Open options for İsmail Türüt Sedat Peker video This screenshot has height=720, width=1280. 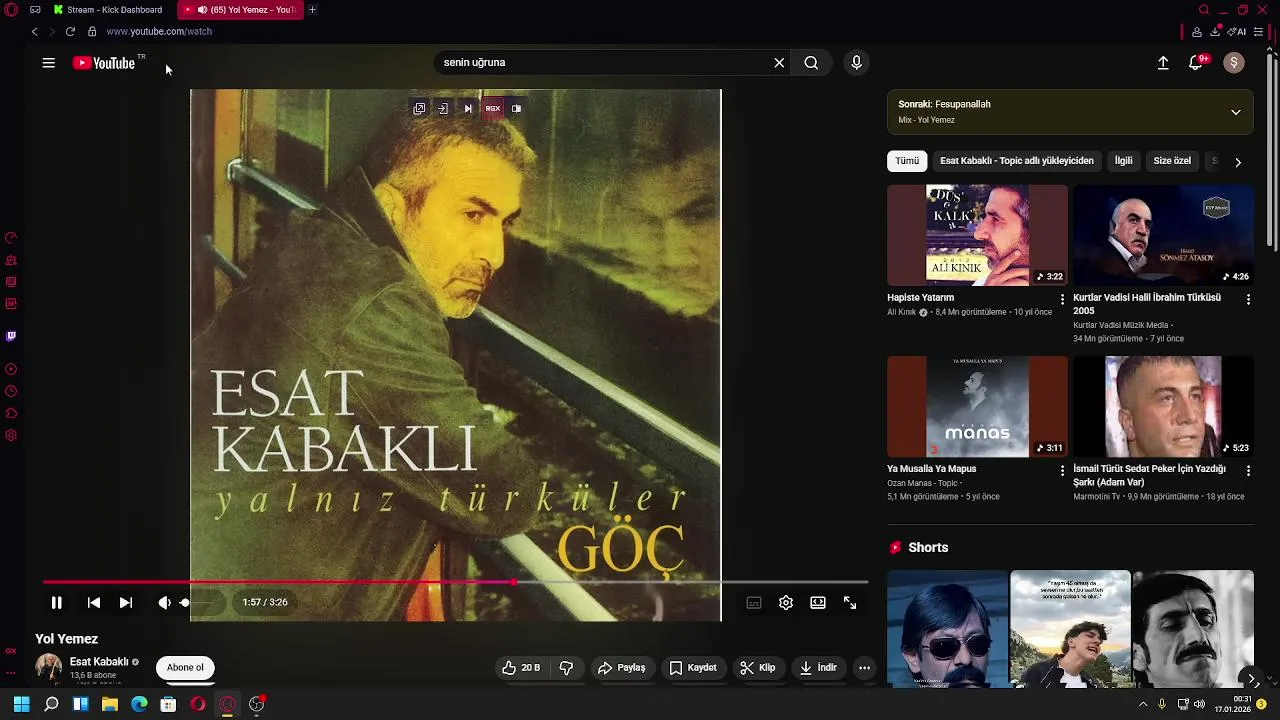[1248, 470]
